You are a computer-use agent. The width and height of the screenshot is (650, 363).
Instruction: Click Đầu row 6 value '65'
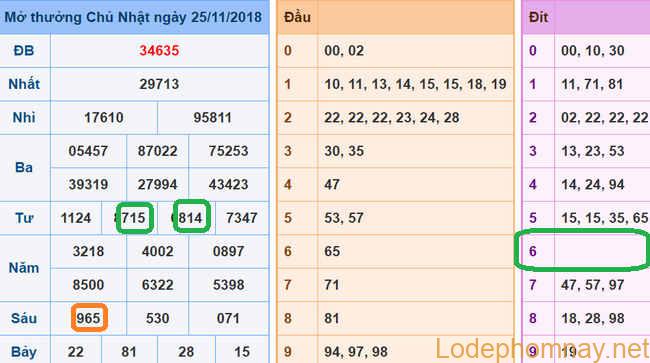[x=332, y=252]
